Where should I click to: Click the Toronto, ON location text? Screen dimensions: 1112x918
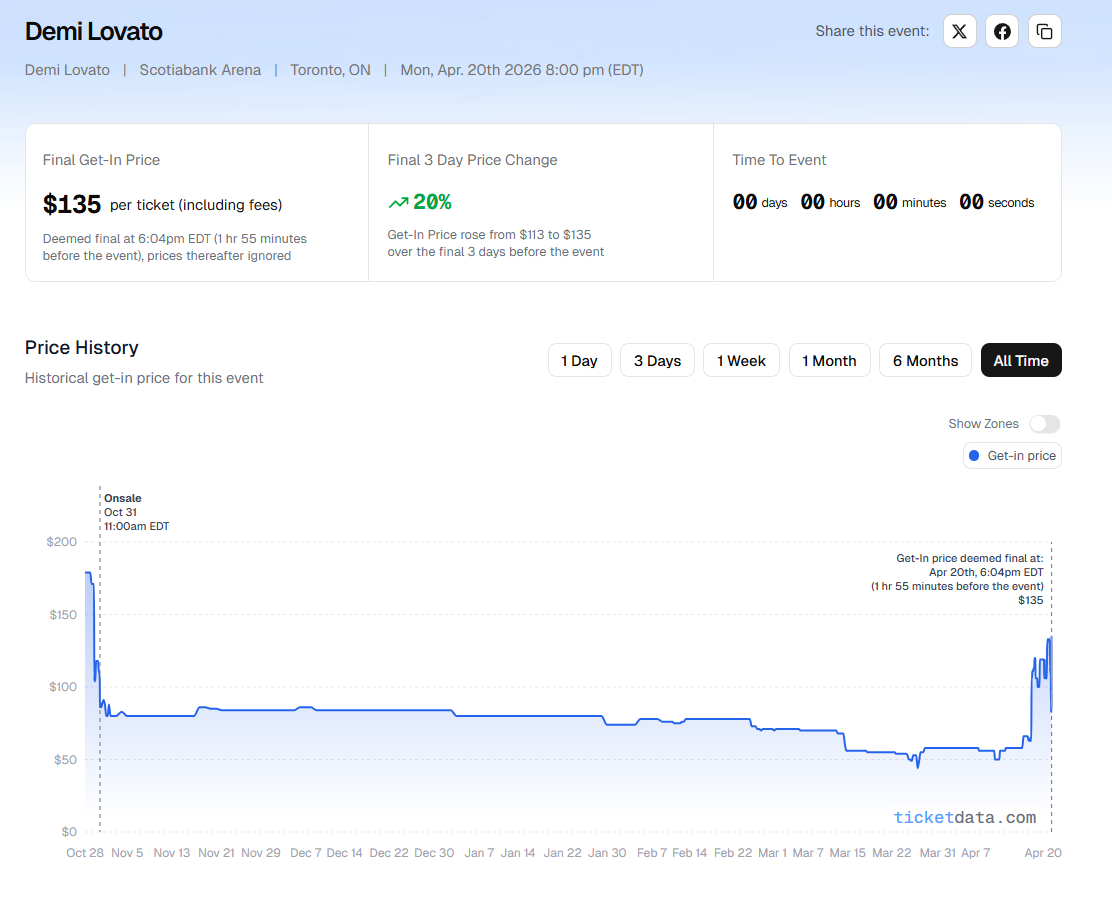330,70
